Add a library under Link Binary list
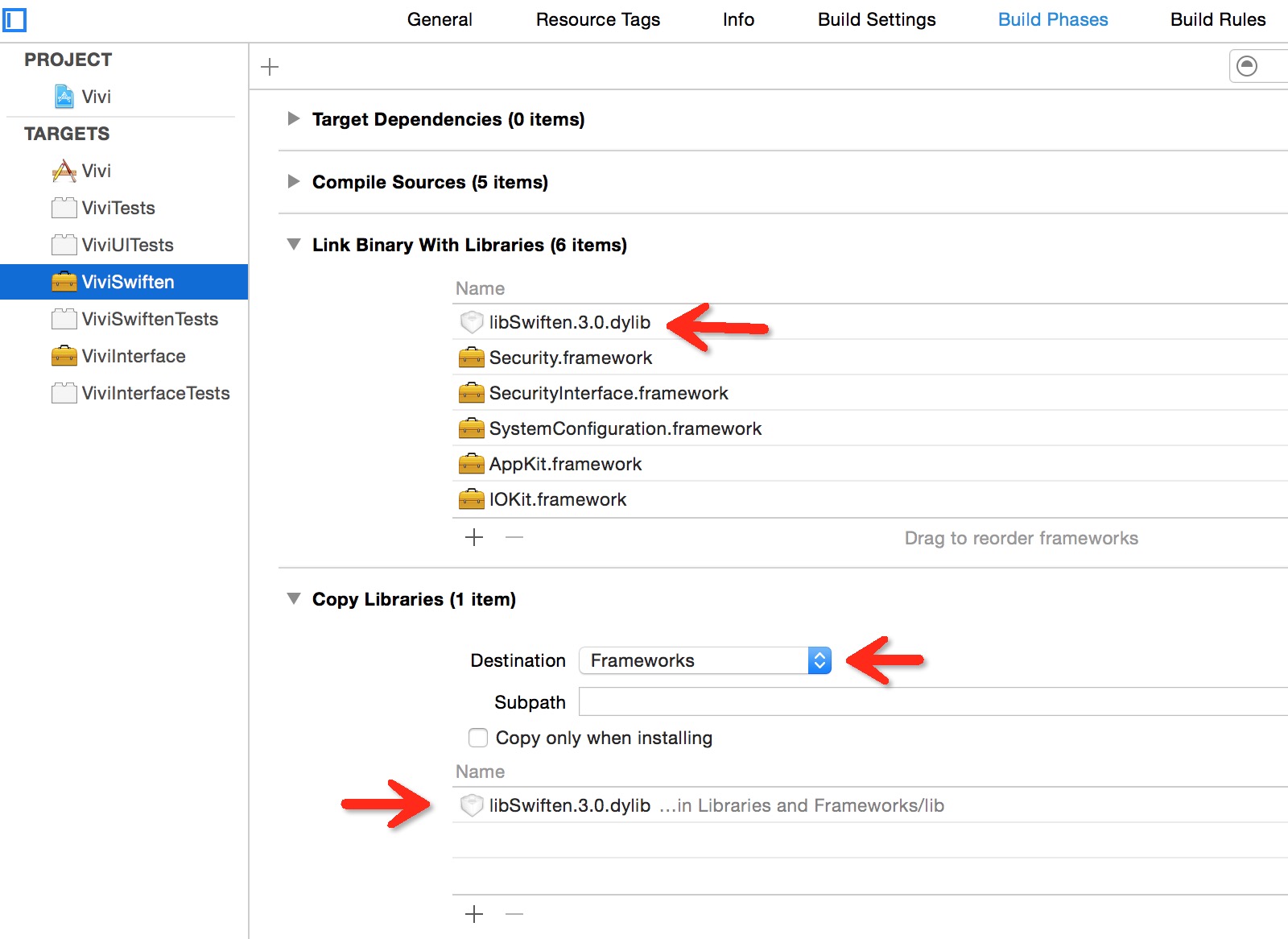Screen dimensions: 1288x939 point(474,537)
